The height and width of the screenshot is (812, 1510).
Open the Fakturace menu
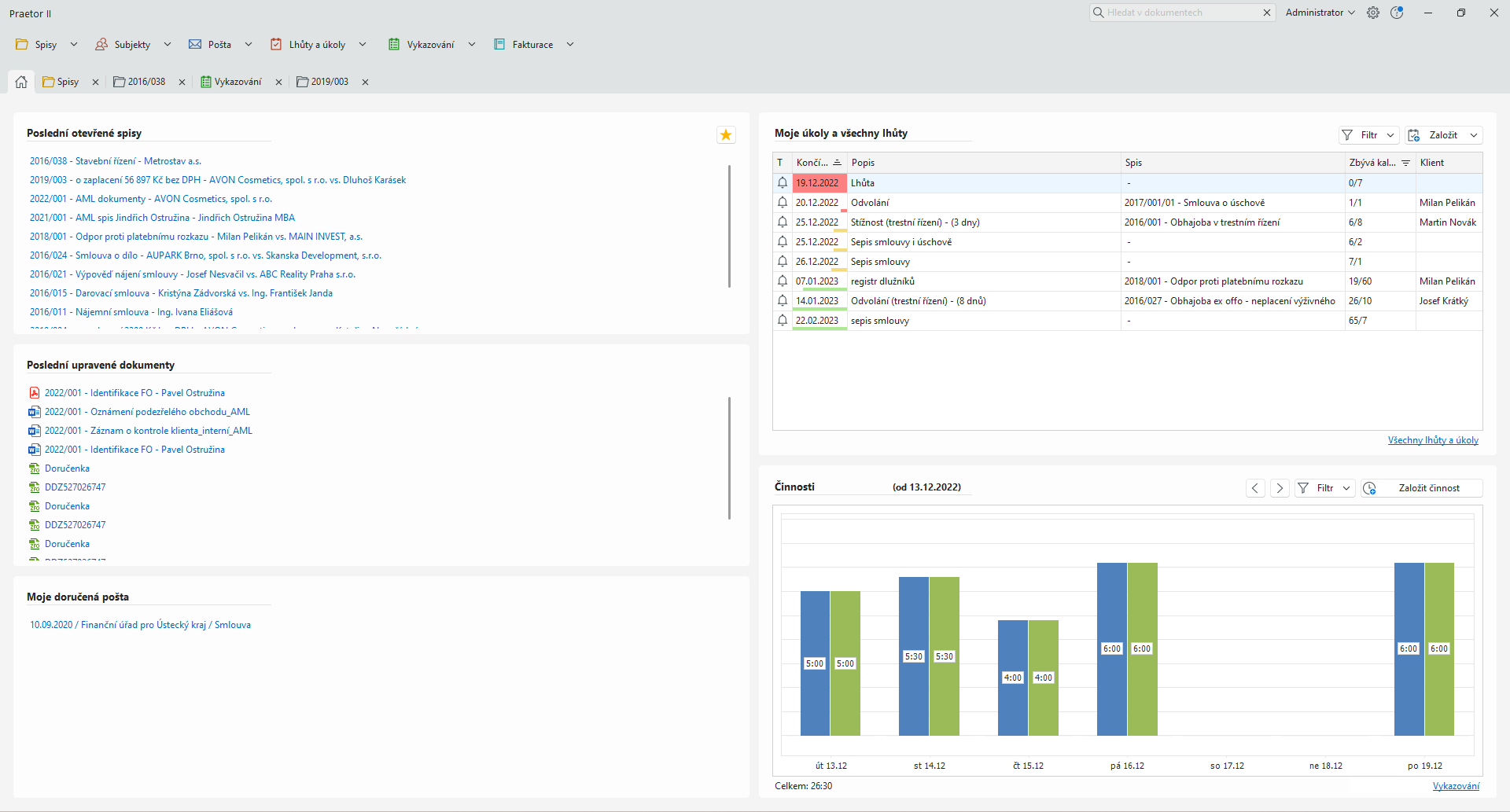point(532,45)
